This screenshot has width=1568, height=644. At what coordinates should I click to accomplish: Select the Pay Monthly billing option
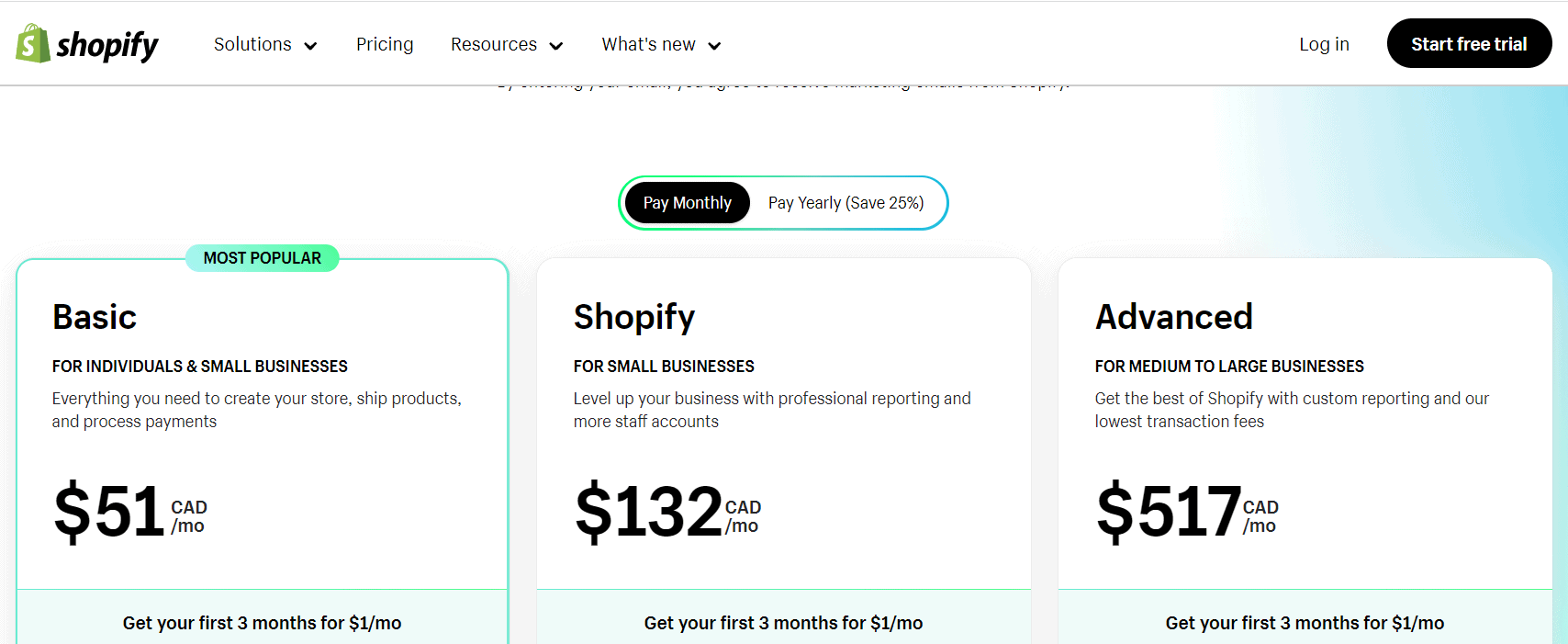(x=688, y=203)
